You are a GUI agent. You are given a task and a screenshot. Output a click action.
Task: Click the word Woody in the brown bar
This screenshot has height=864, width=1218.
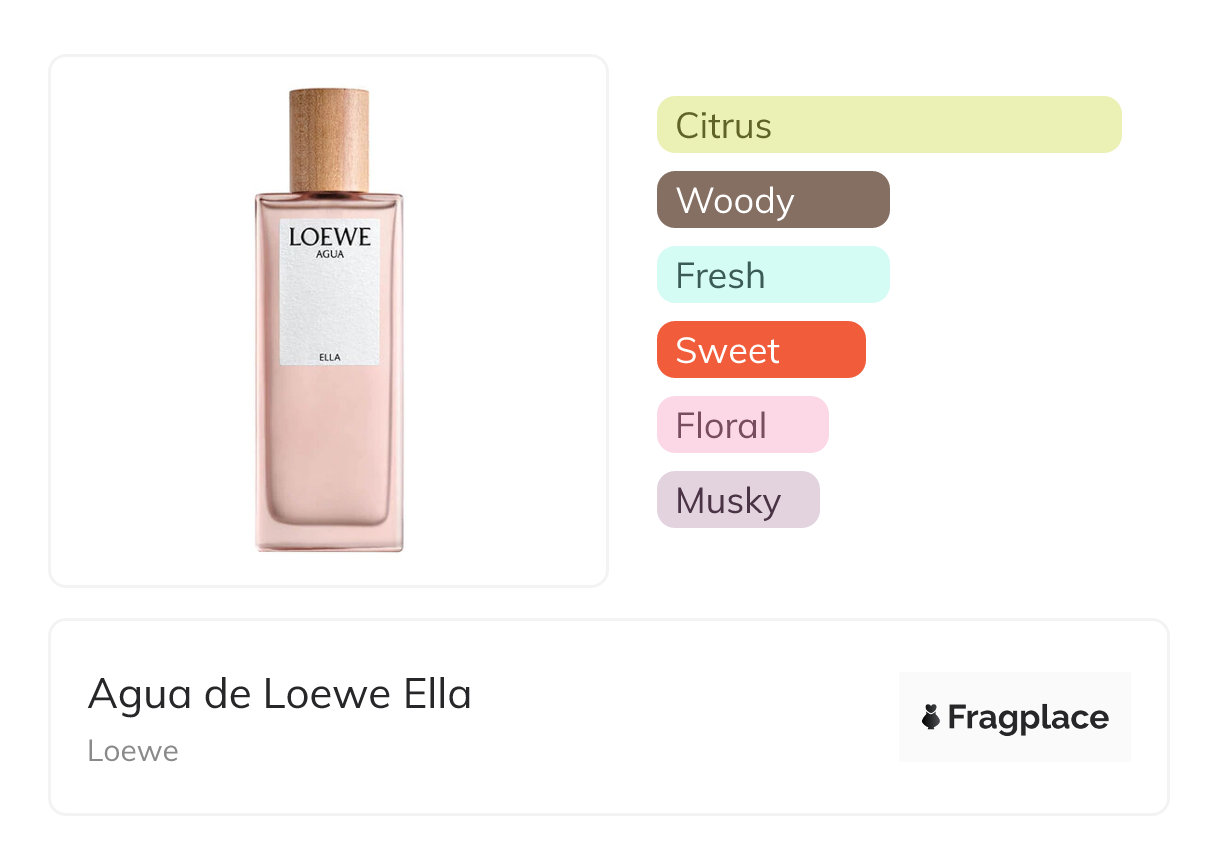point(734,201)
